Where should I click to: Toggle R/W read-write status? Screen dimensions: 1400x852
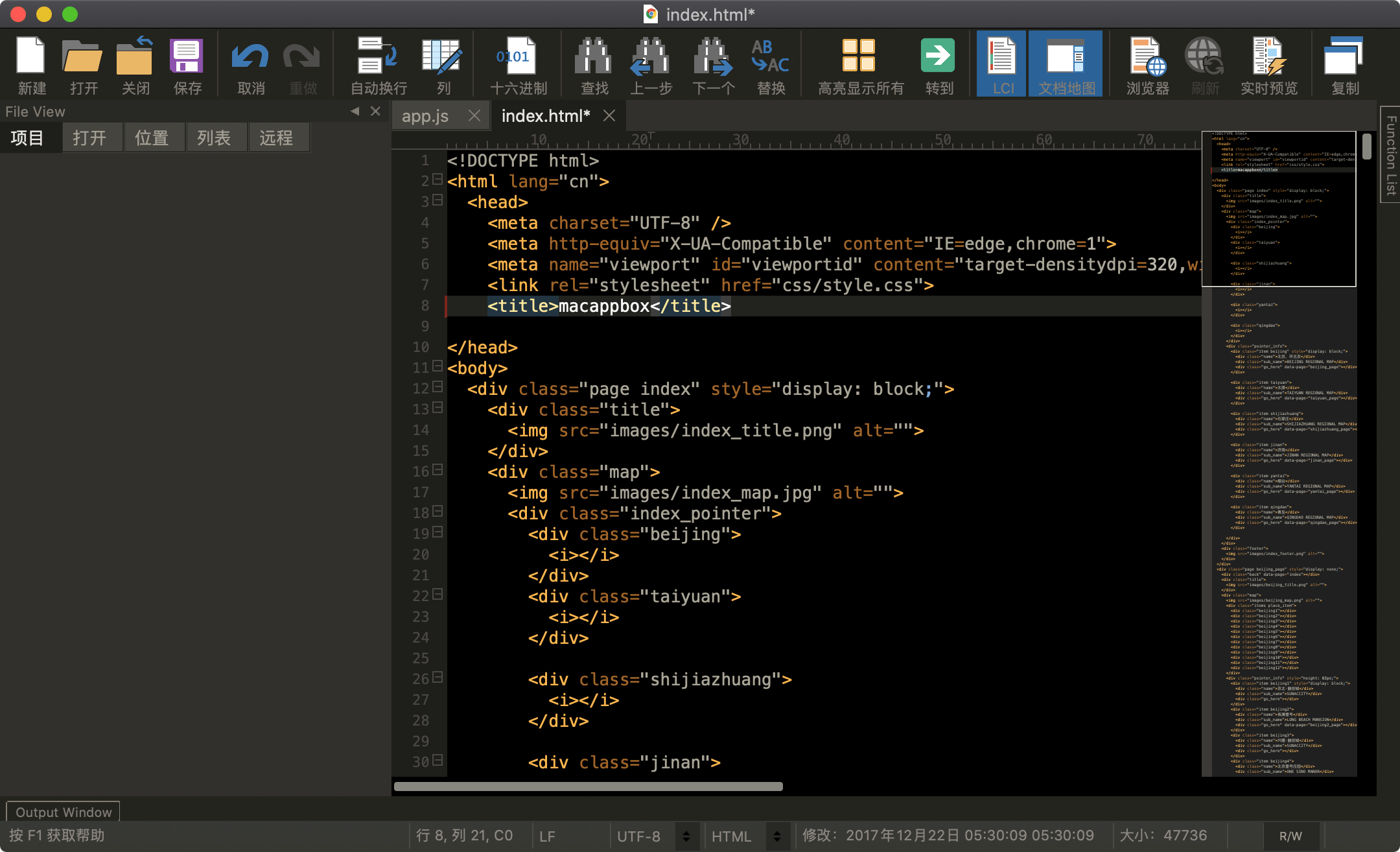coord(1290,836)
